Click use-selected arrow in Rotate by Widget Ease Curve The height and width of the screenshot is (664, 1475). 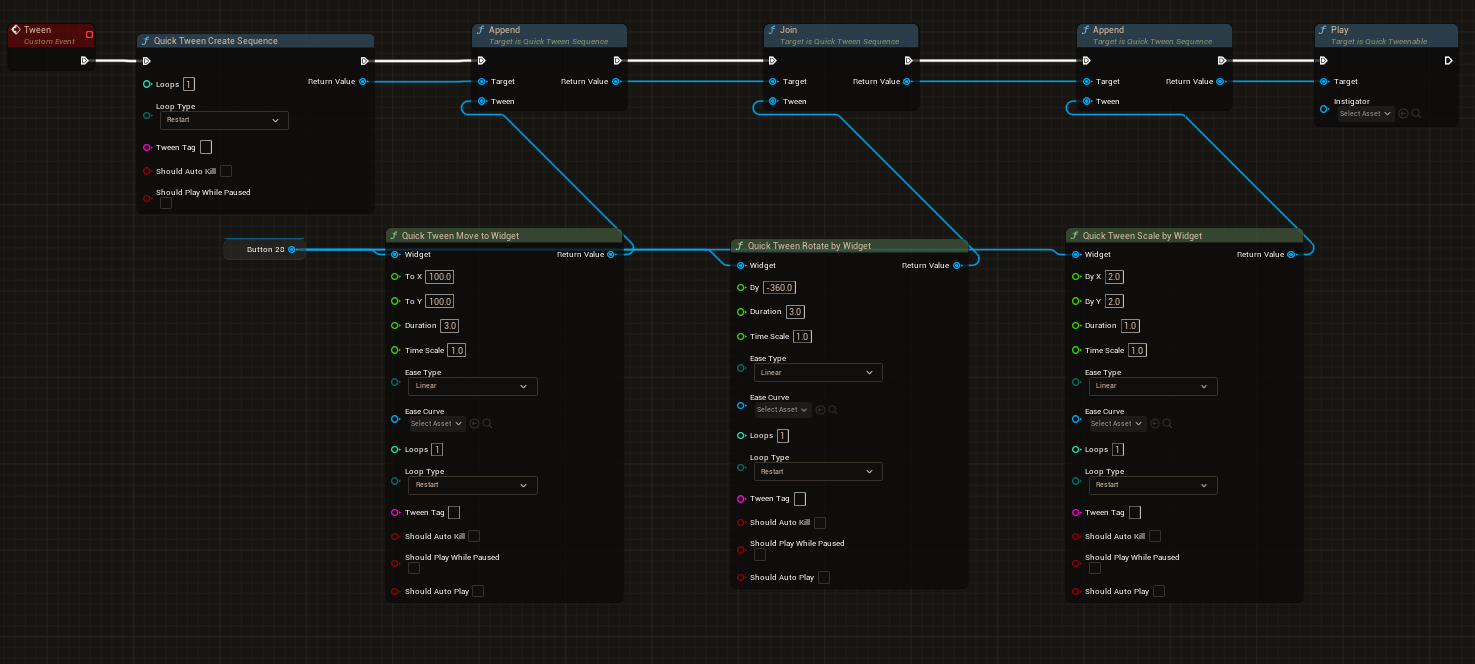click(x=820, y=410)
